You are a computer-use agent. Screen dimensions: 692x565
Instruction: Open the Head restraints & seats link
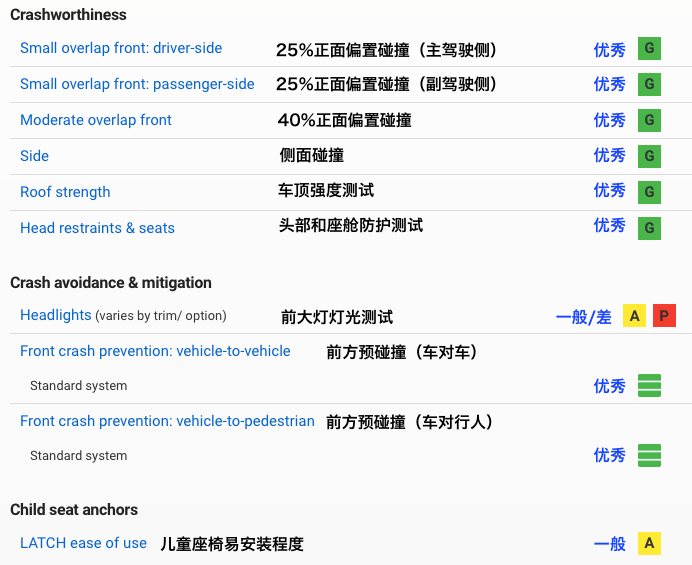point(98,228)
